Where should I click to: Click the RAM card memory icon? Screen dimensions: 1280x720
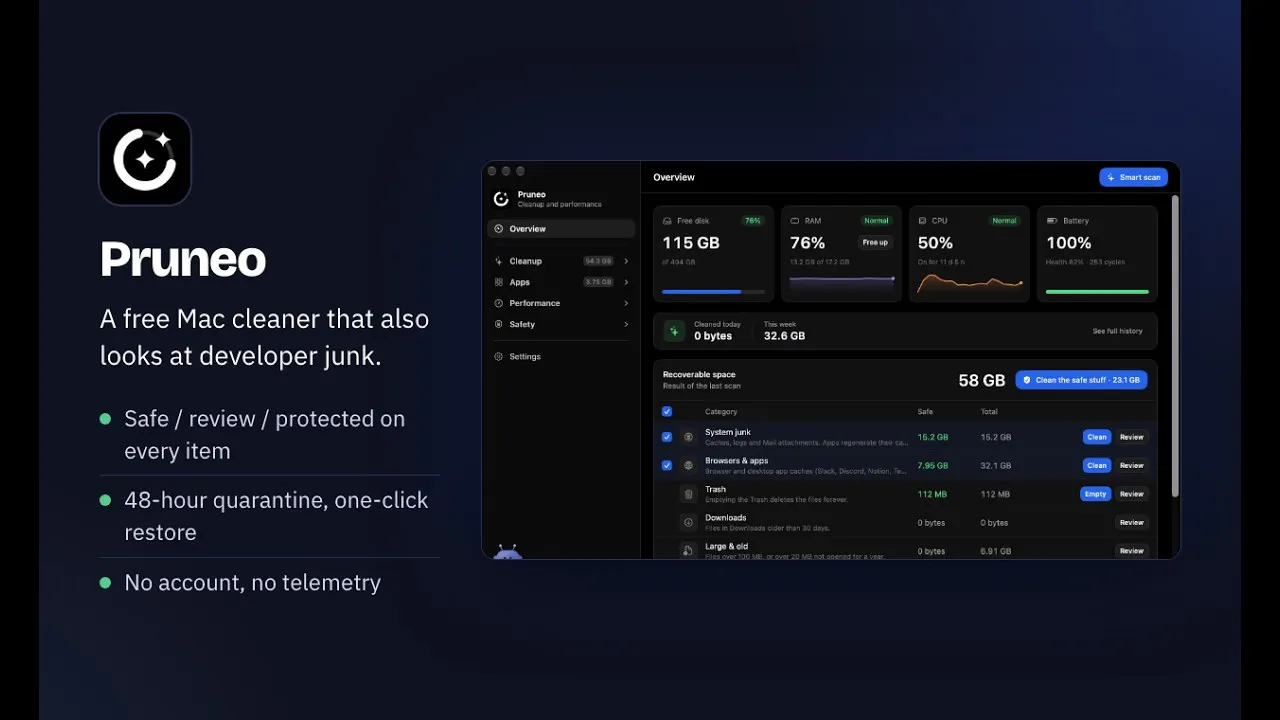[794, 221]
